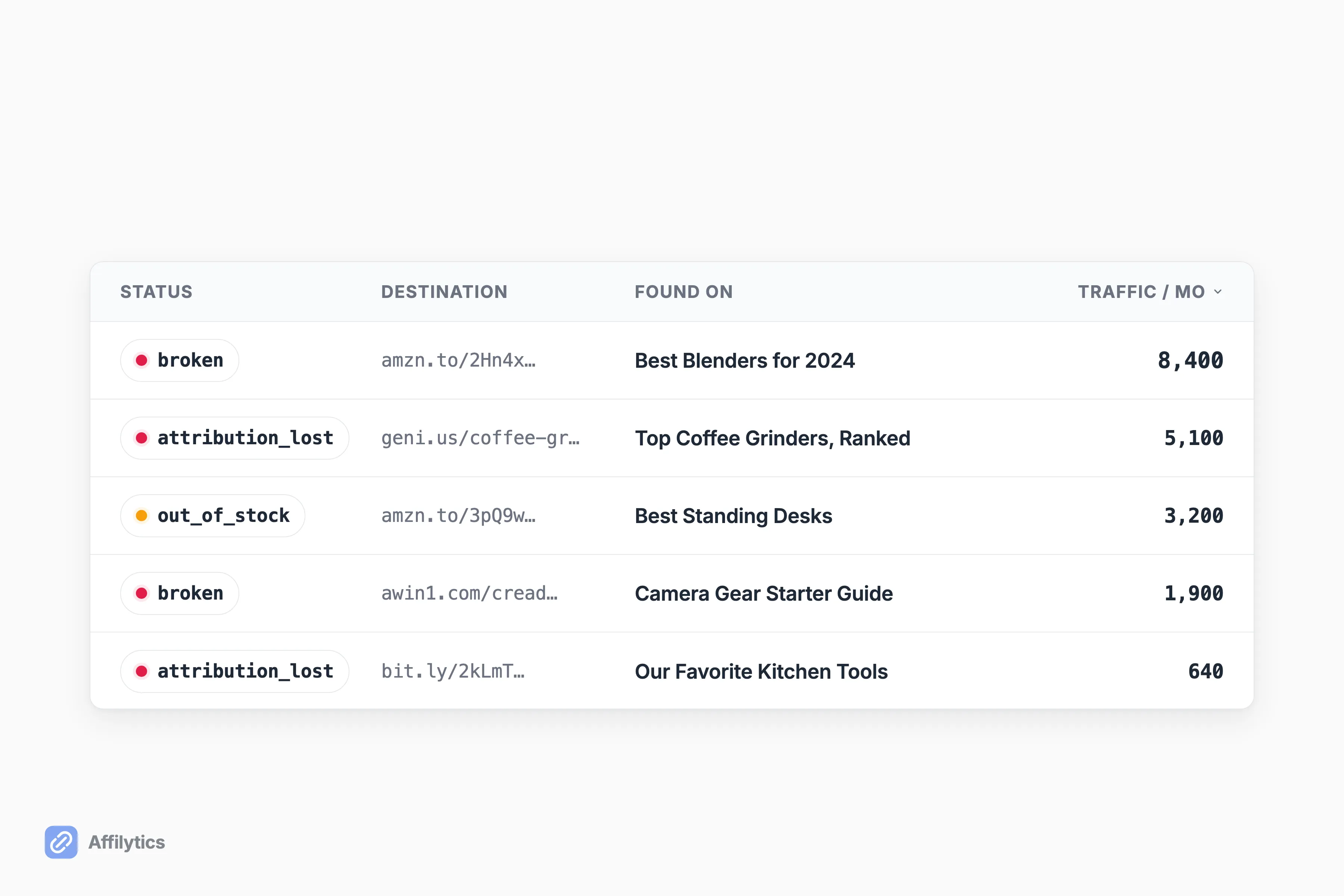
Task: Select the 1,900 traffic value
Action: point(1194,594)
